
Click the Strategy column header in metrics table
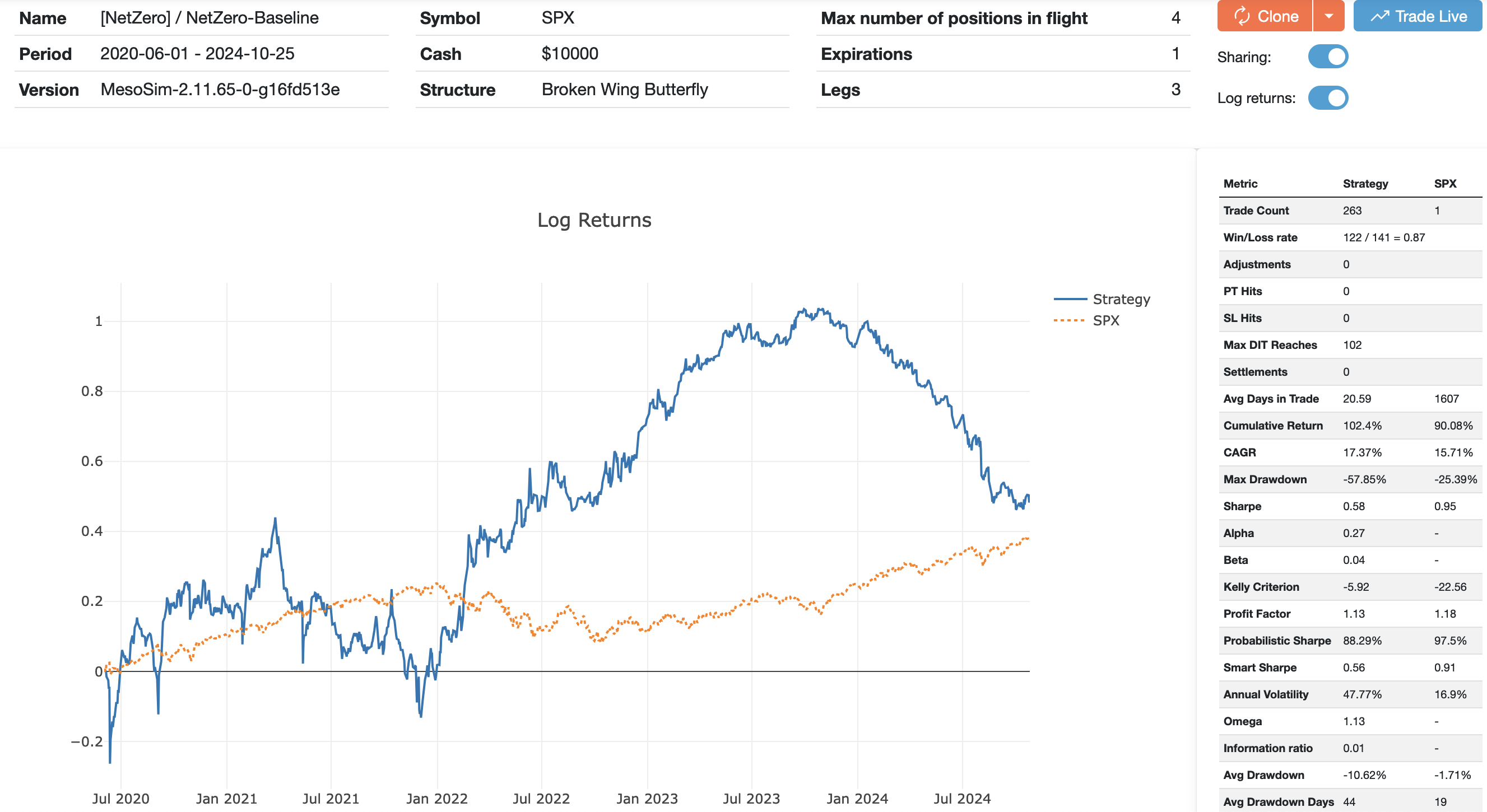click(1365, 184)
